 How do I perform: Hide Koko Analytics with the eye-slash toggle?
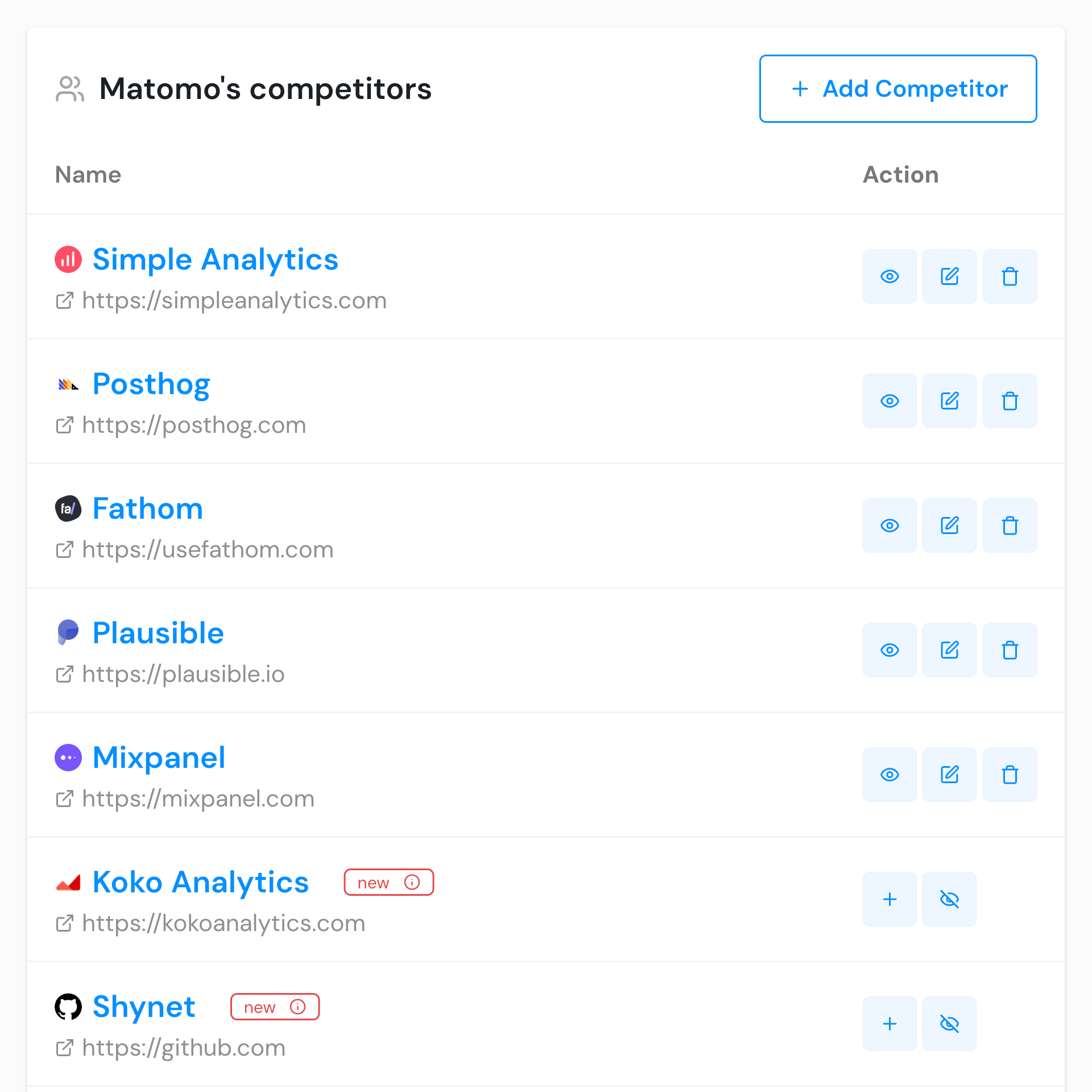[x=949, y=899]
